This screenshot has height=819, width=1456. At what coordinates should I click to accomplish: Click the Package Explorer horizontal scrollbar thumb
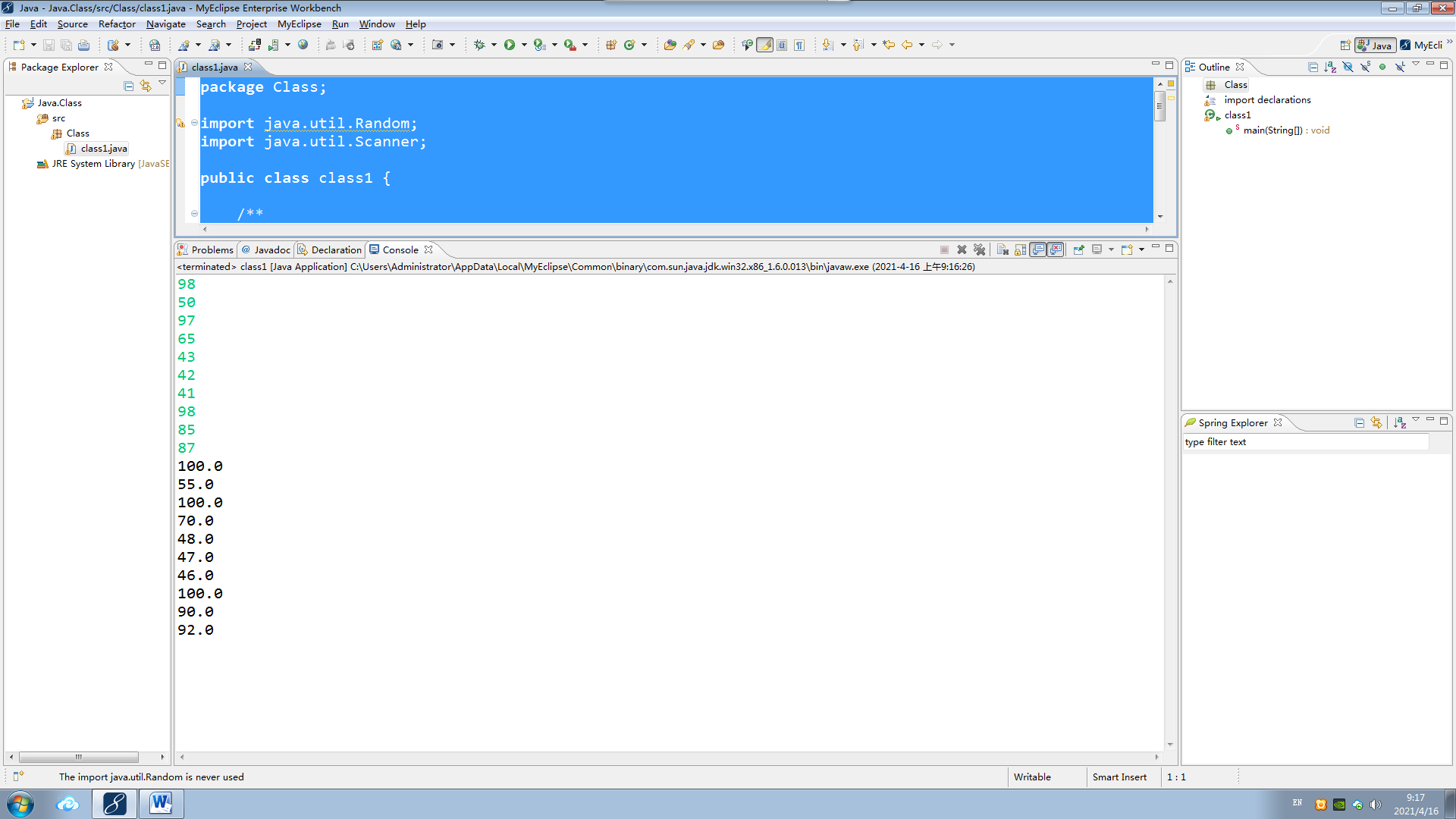[78, 757]
